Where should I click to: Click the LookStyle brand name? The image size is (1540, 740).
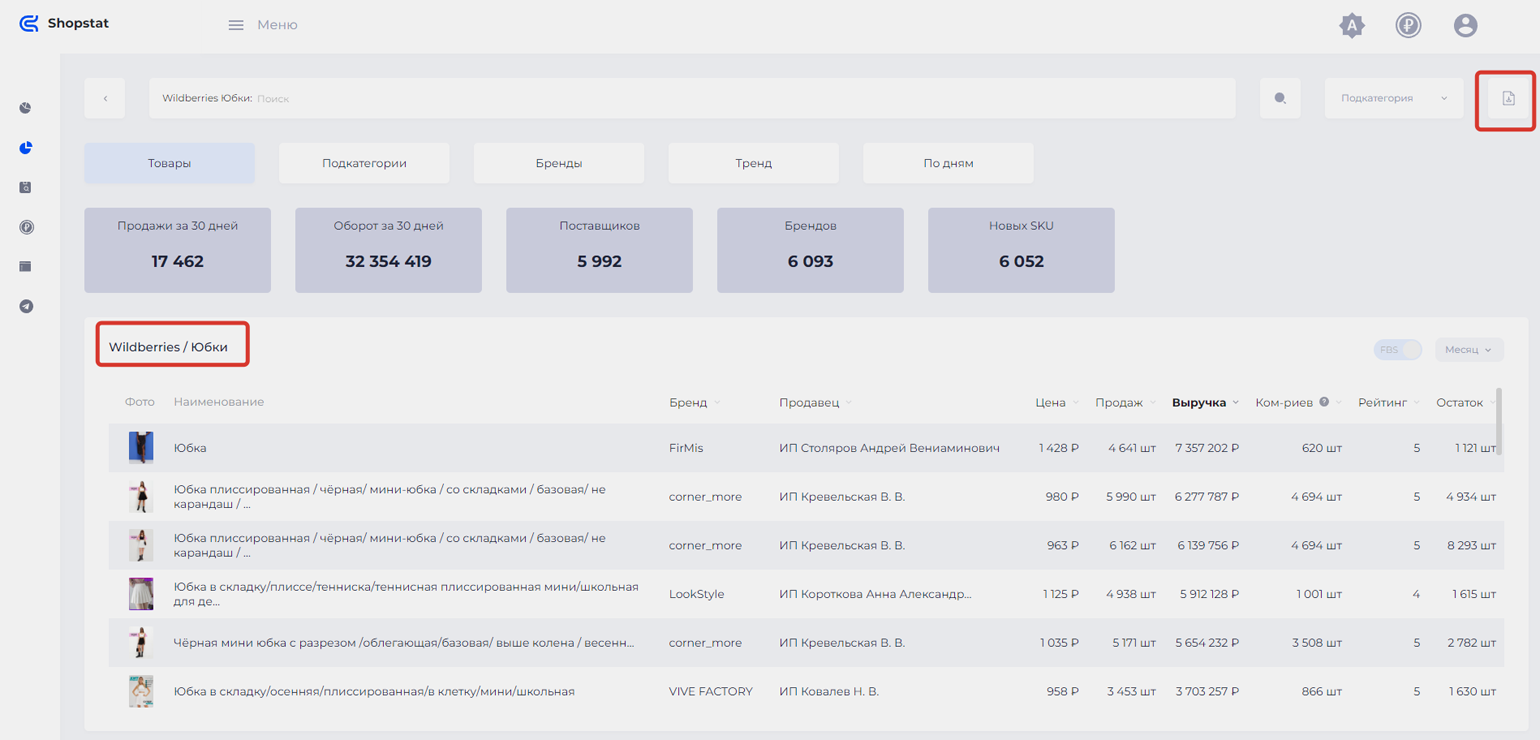pyautogui.click(x=696, y=594)
